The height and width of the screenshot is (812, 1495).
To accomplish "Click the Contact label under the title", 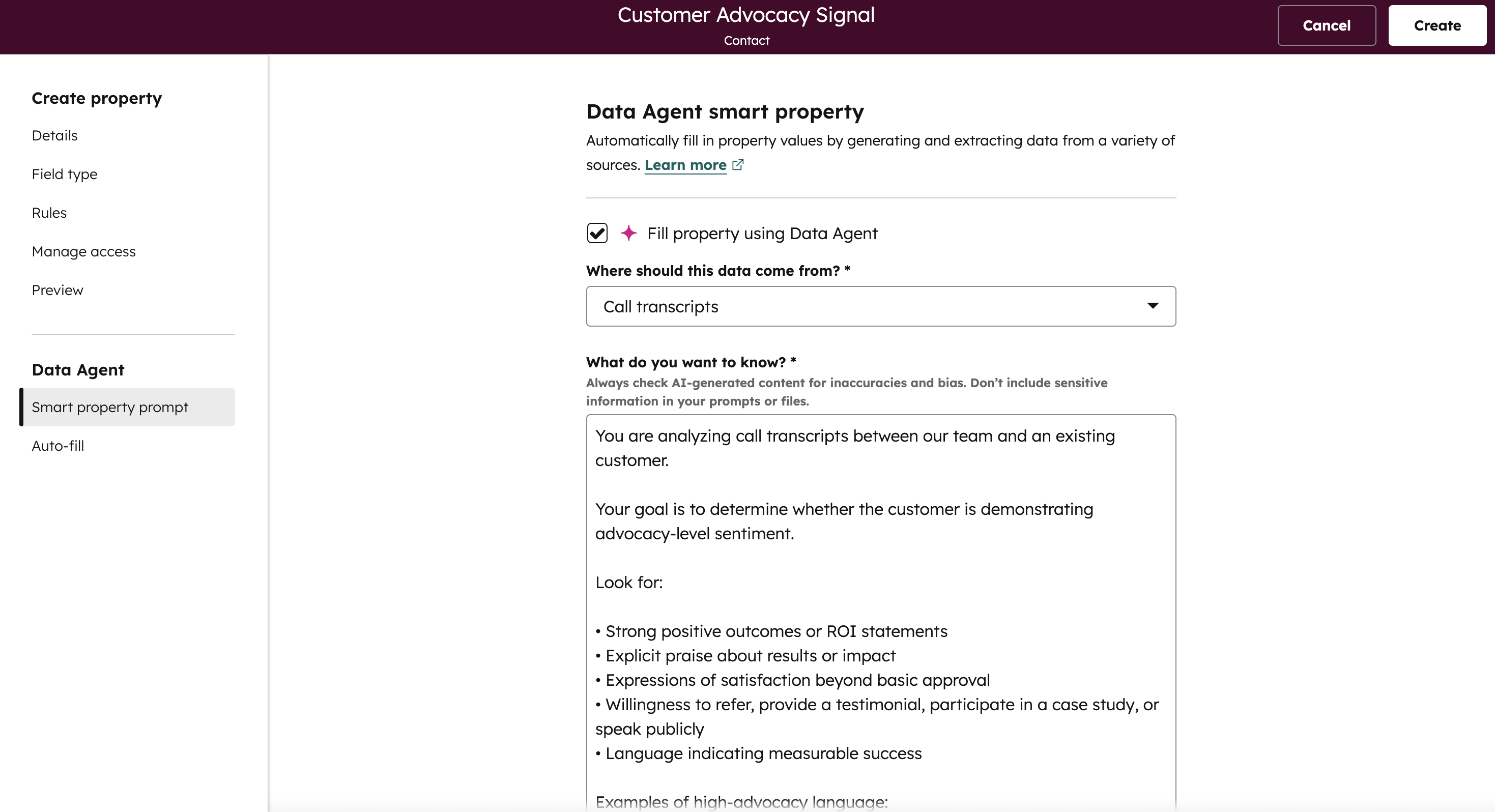I will (x=746, y=40).
